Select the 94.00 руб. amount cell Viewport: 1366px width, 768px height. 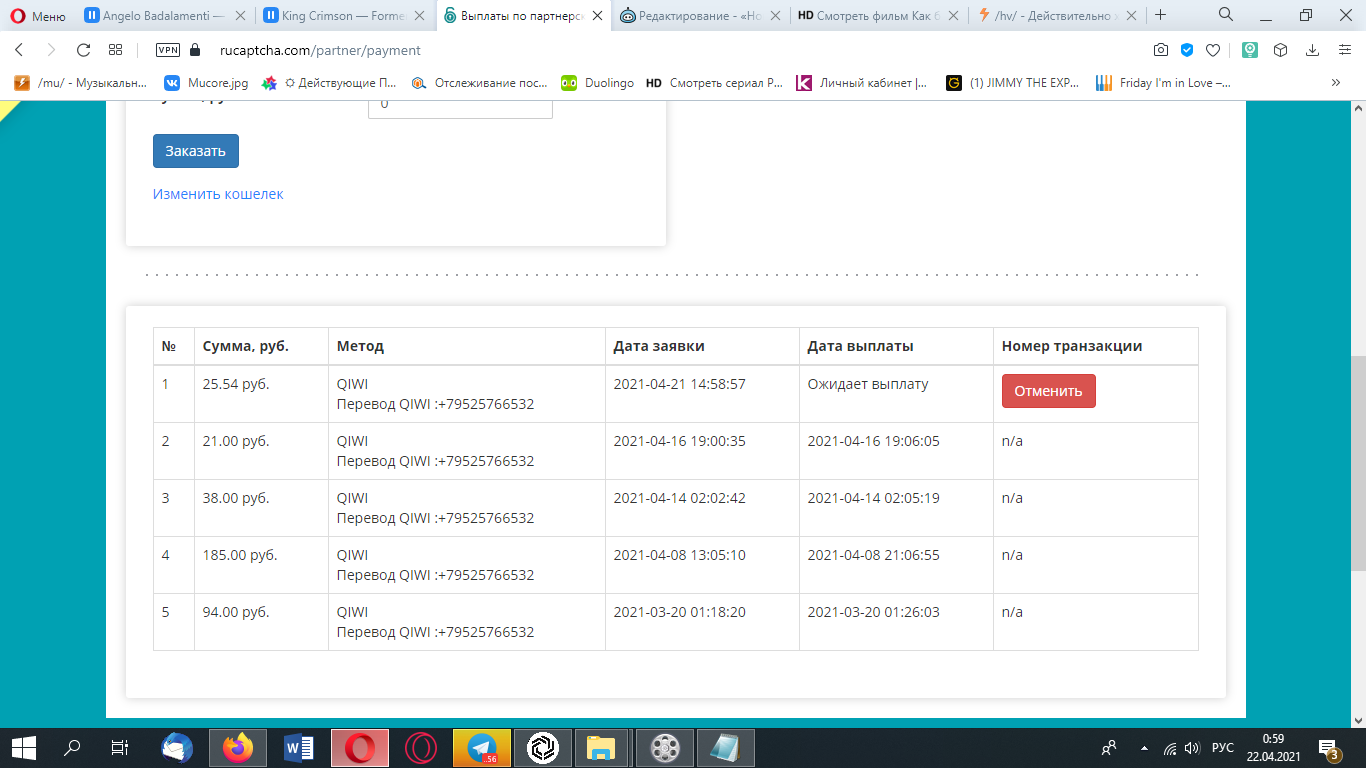pos(261,622)
